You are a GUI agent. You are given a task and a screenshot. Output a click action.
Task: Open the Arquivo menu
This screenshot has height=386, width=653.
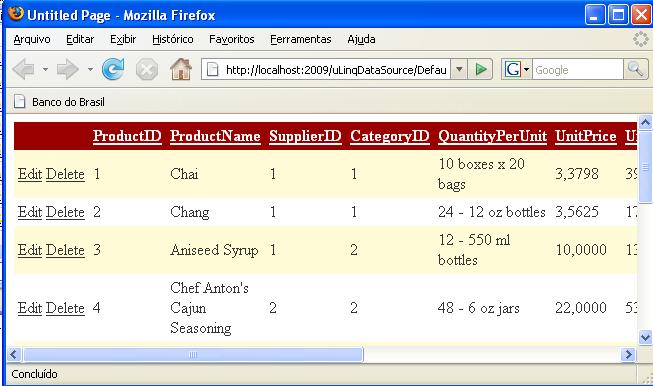point(32,39)
